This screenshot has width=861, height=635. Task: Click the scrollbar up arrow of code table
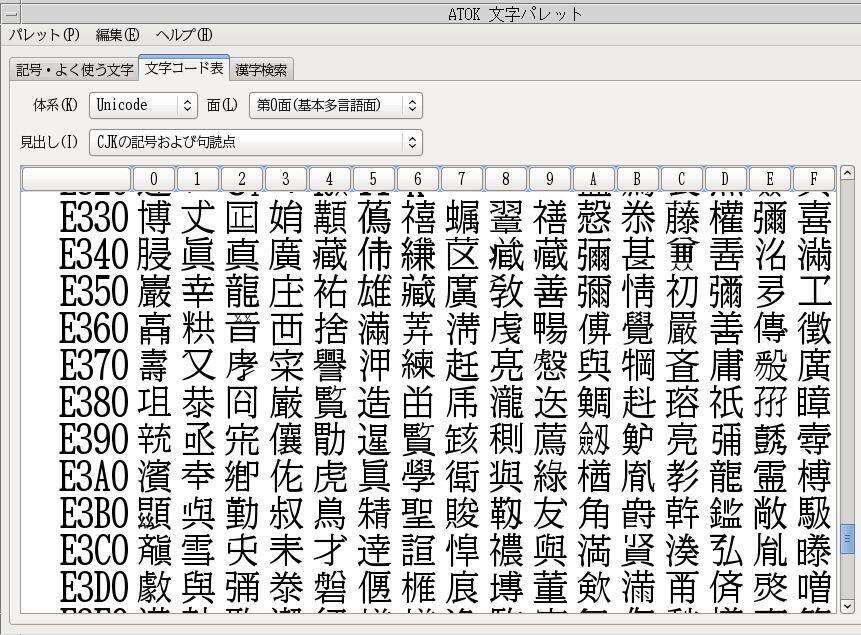848,174
